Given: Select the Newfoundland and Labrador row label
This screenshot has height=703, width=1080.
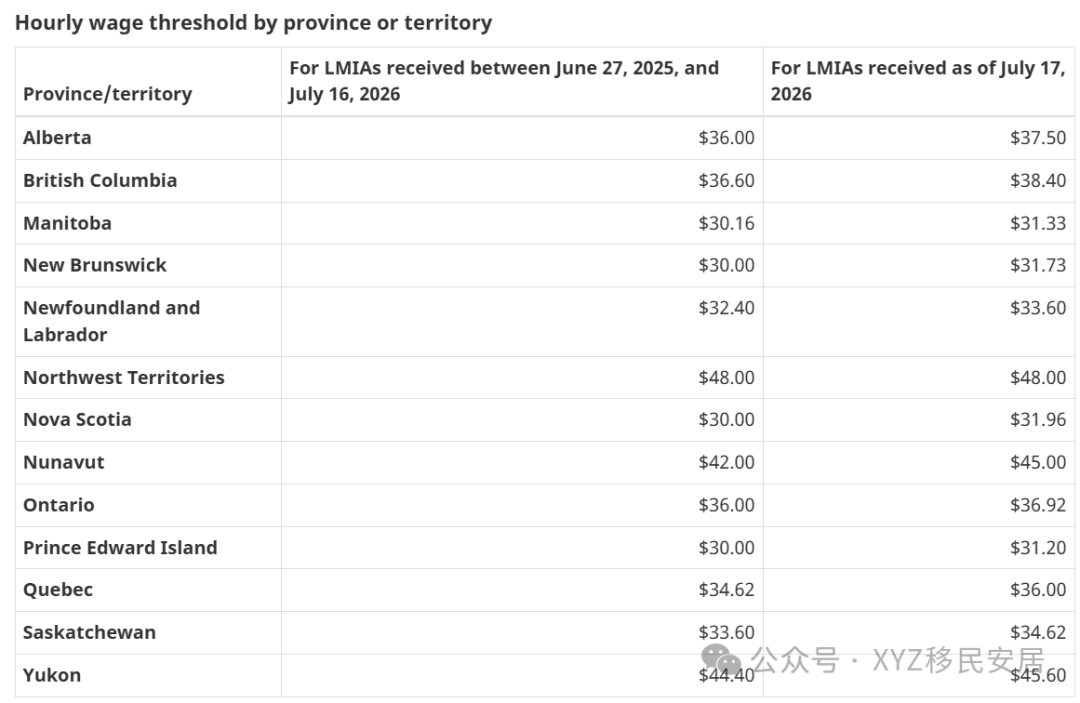Looking at the screenshot, I should pyautogui.click(x=112, y=321).
